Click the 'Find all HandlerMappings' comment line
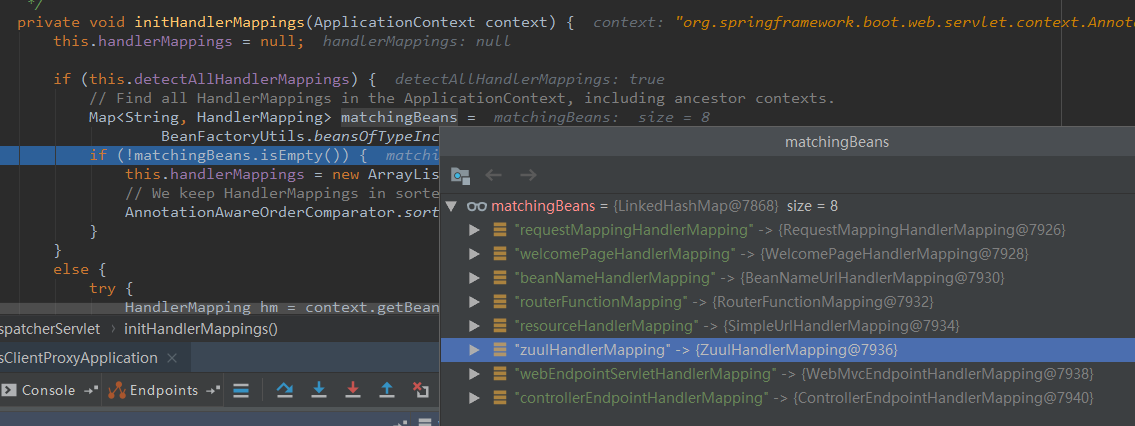 pyautogui.click(x=462, y=98)
